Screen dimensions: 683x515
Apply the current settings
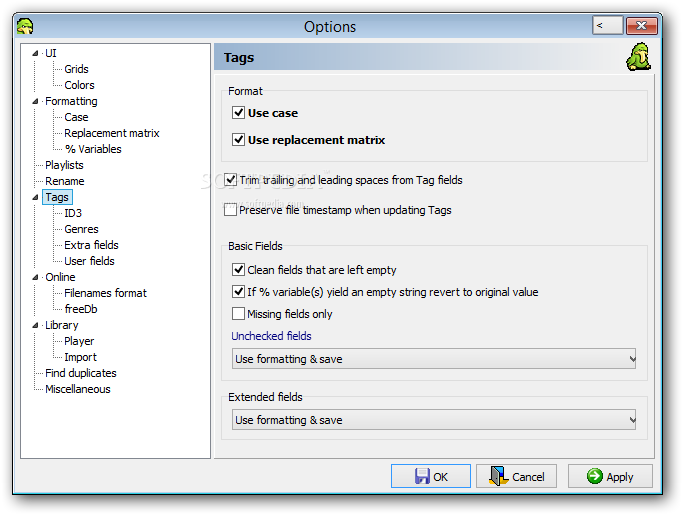(610, 476)
